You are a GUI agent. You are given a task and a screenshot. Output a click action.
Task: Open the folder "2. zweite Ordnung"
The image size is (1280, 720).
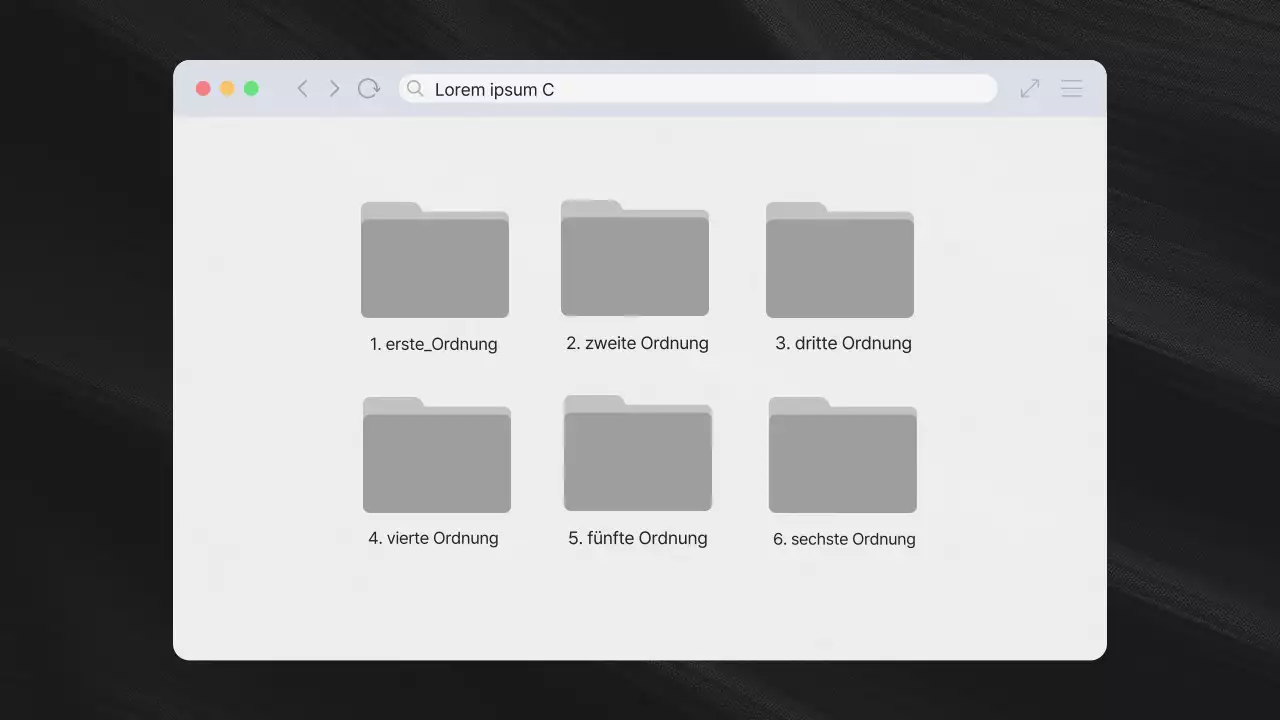(x=635, y=260)
